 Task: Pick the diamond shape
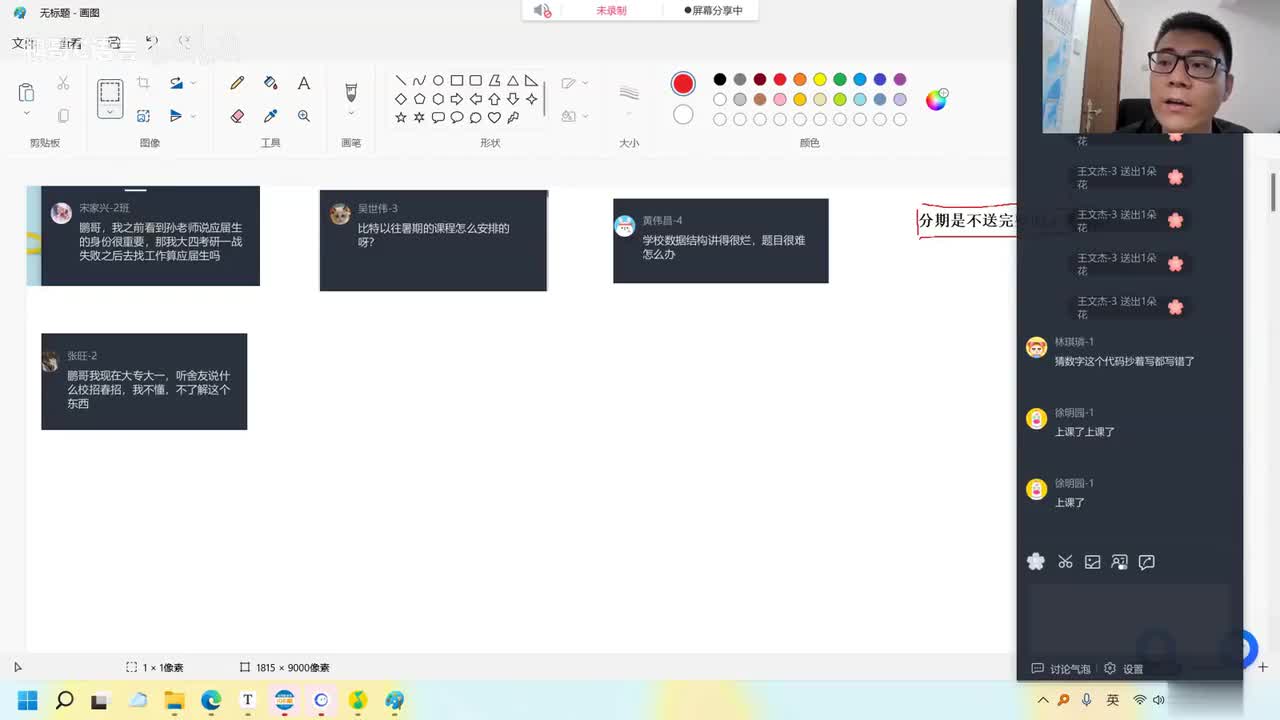[401, 99]
